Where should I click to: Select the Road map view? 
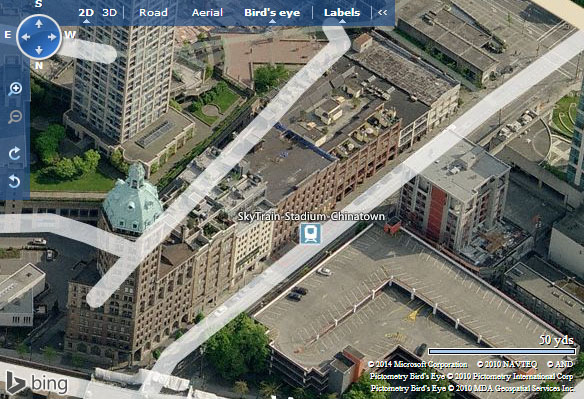pyautogui.click(x=153, y=13)
